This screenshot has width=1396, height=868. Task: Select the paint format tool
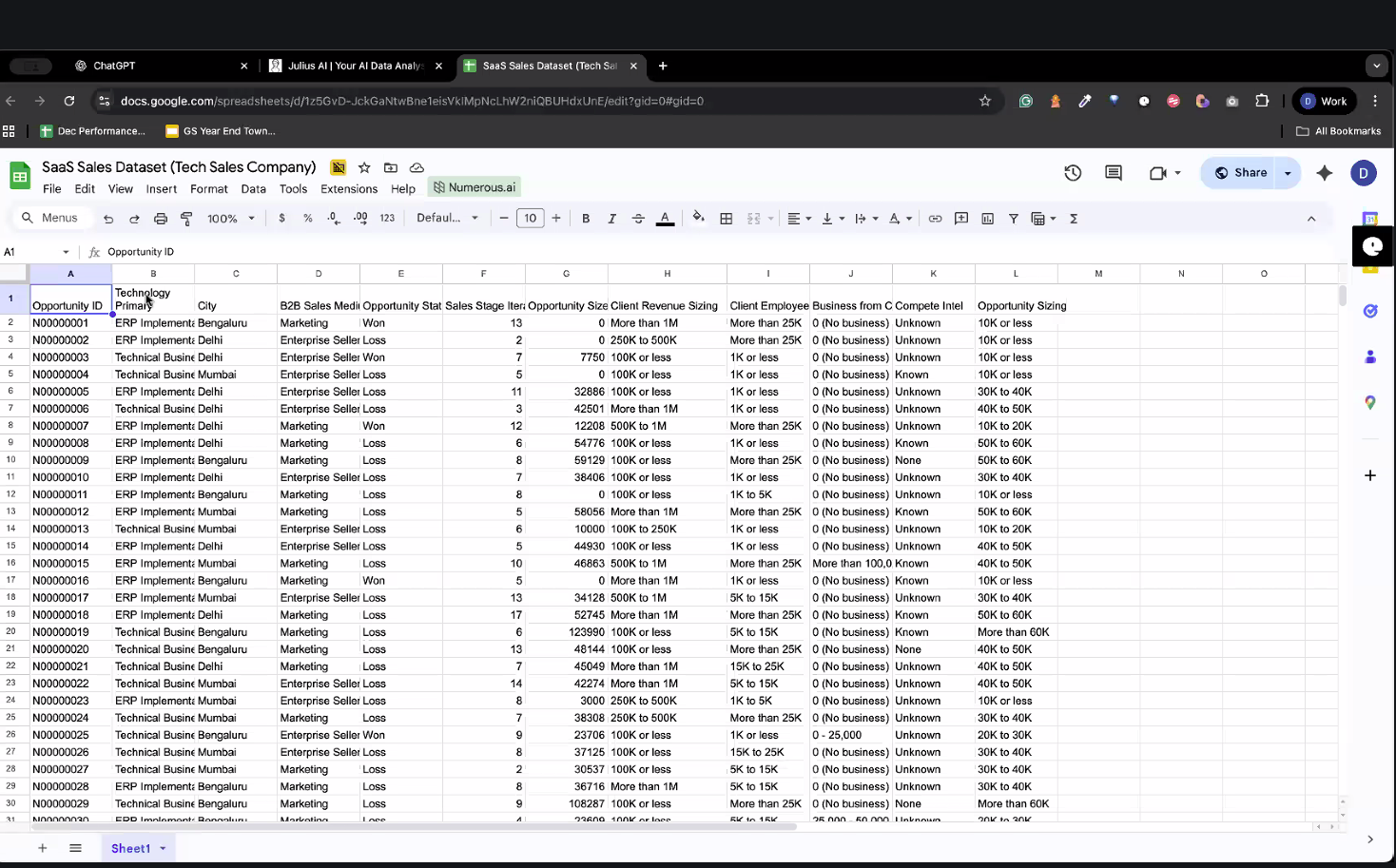(186, 219)
